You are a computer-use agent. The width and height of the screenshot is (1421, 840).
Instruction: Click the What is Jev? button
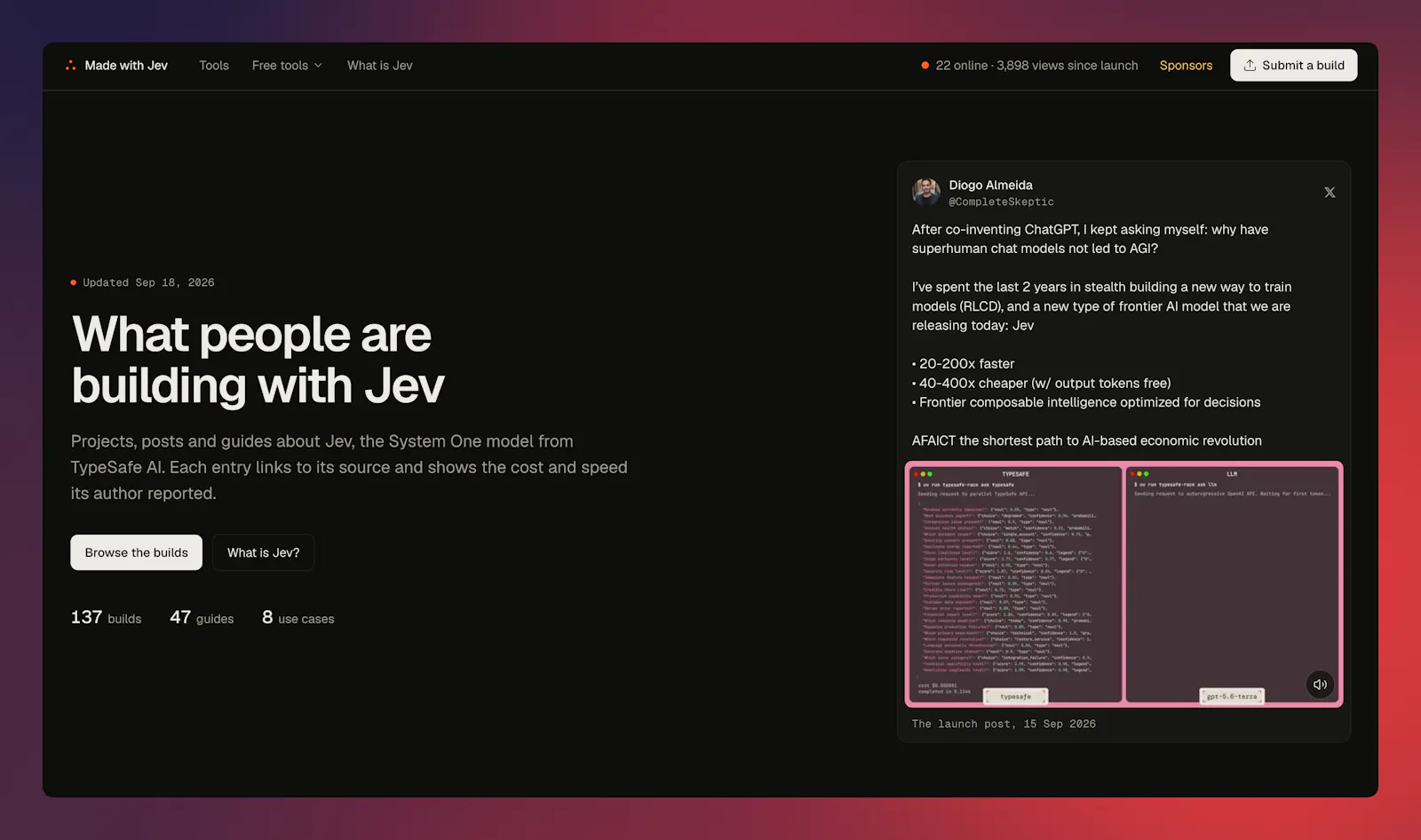pyautogui.click(x=264, y=552)
